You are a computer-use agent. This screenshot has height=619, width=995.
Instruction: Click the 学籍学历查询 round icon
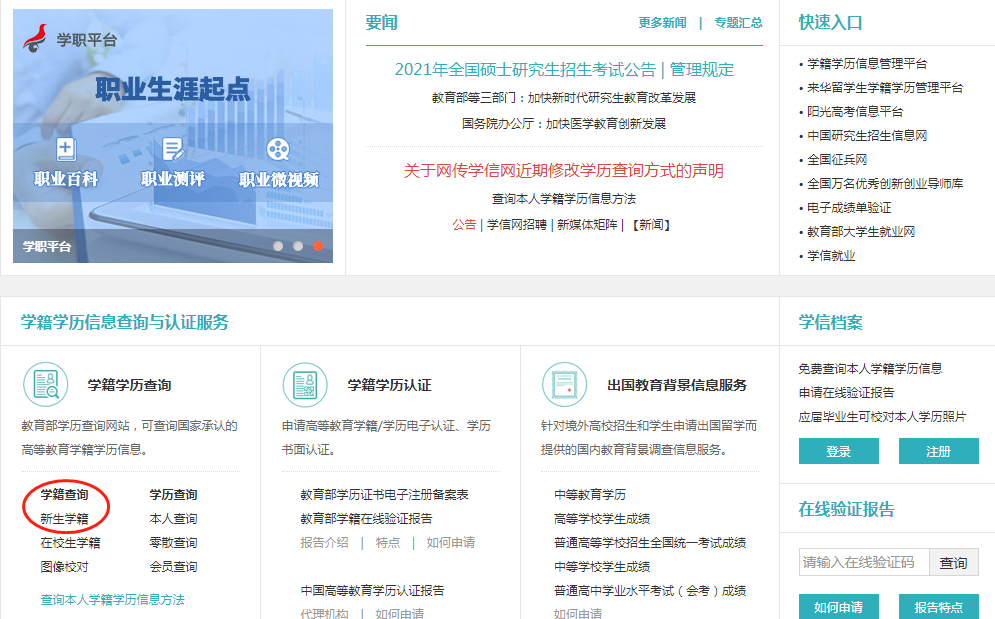coord(46,385)
